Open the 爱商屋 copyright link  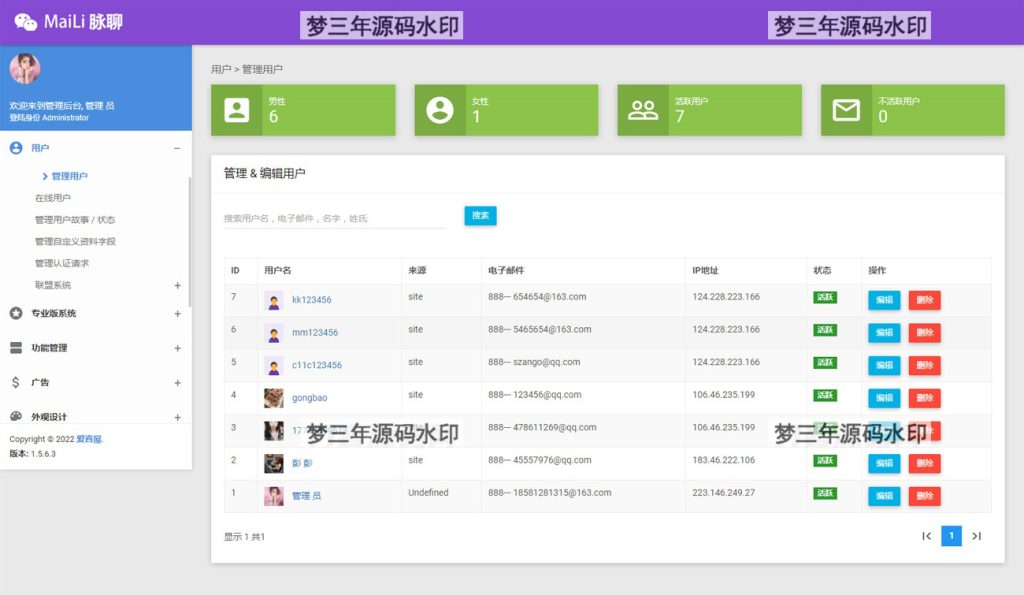[89, 439]
